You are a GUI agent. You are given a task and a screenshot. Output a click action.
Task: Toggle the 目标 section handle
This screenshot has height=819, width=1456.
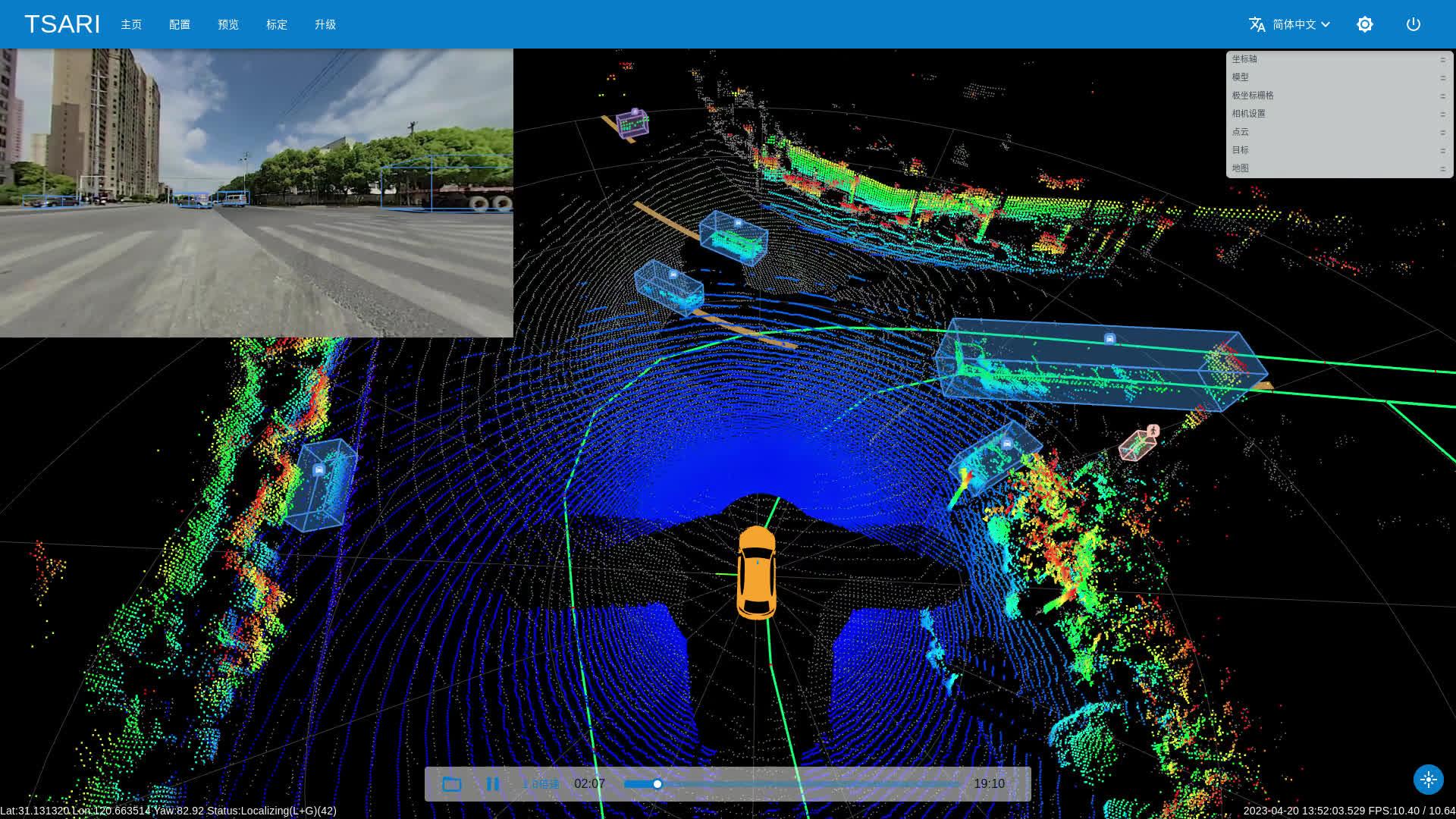coord(1442,150)
